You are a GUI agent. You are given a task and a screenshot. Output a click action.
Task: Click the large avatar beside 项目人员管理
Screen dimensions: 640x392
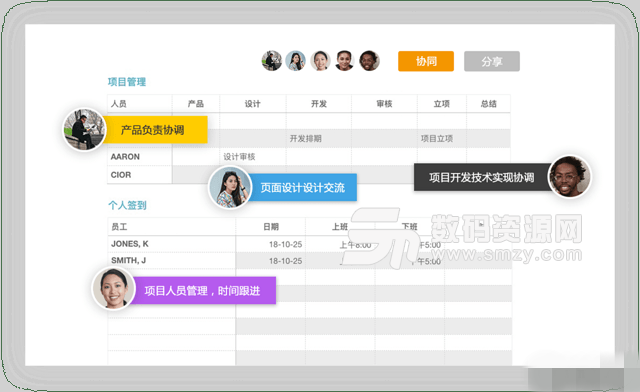113,289
